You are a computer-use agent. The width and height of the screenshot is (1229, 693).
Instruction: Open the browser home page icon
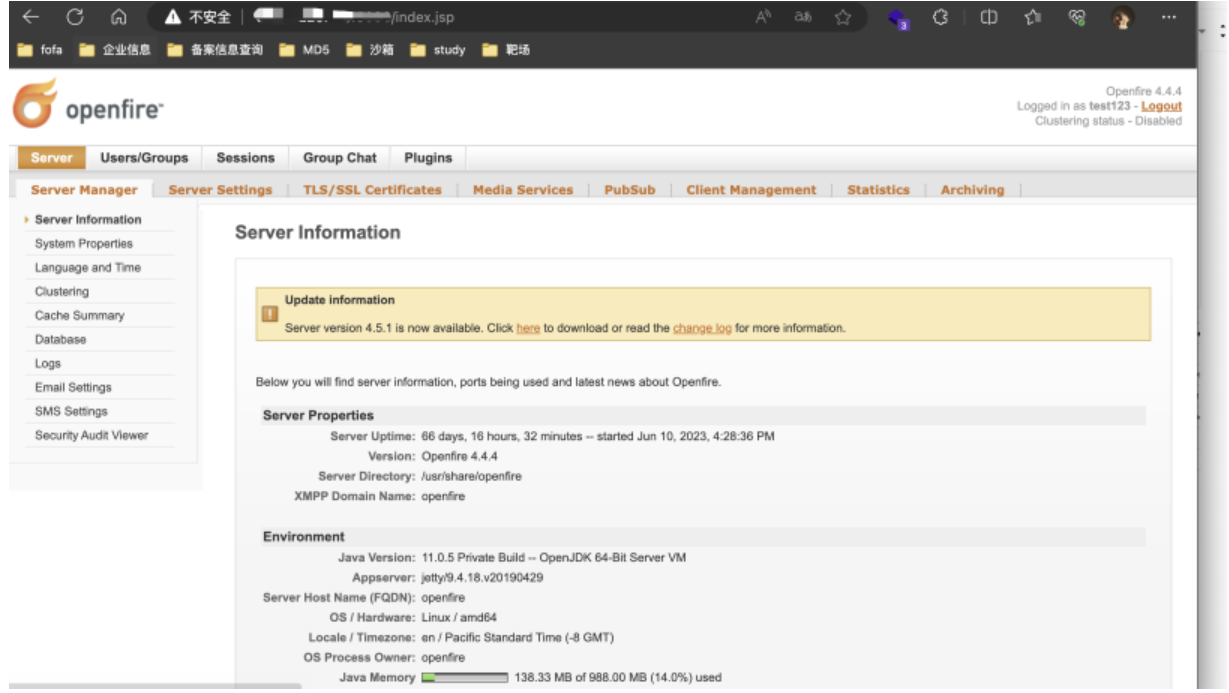(x=118, y=17)
